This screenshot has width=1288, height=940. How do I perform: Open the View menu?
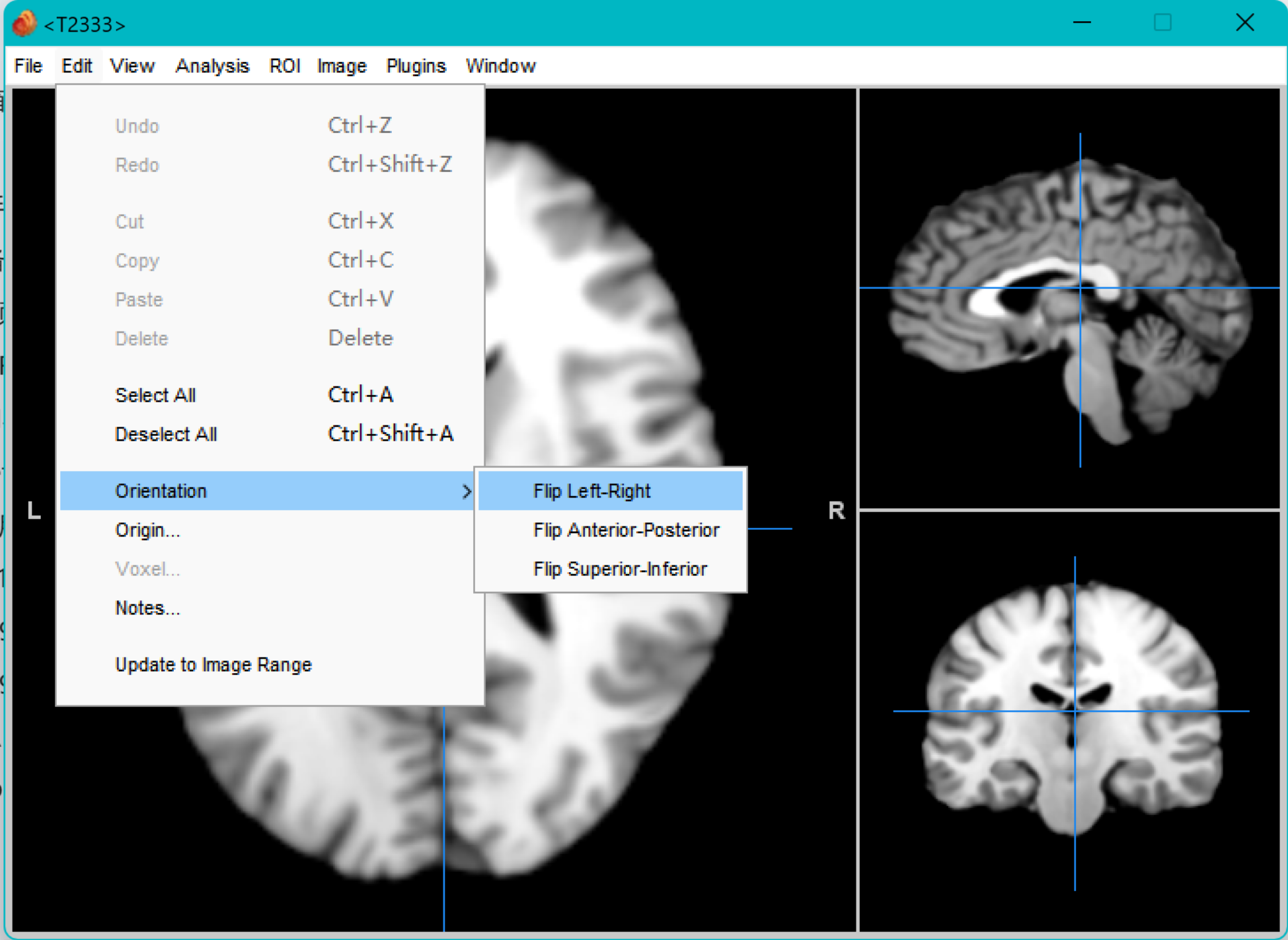[x=132, y=66]
